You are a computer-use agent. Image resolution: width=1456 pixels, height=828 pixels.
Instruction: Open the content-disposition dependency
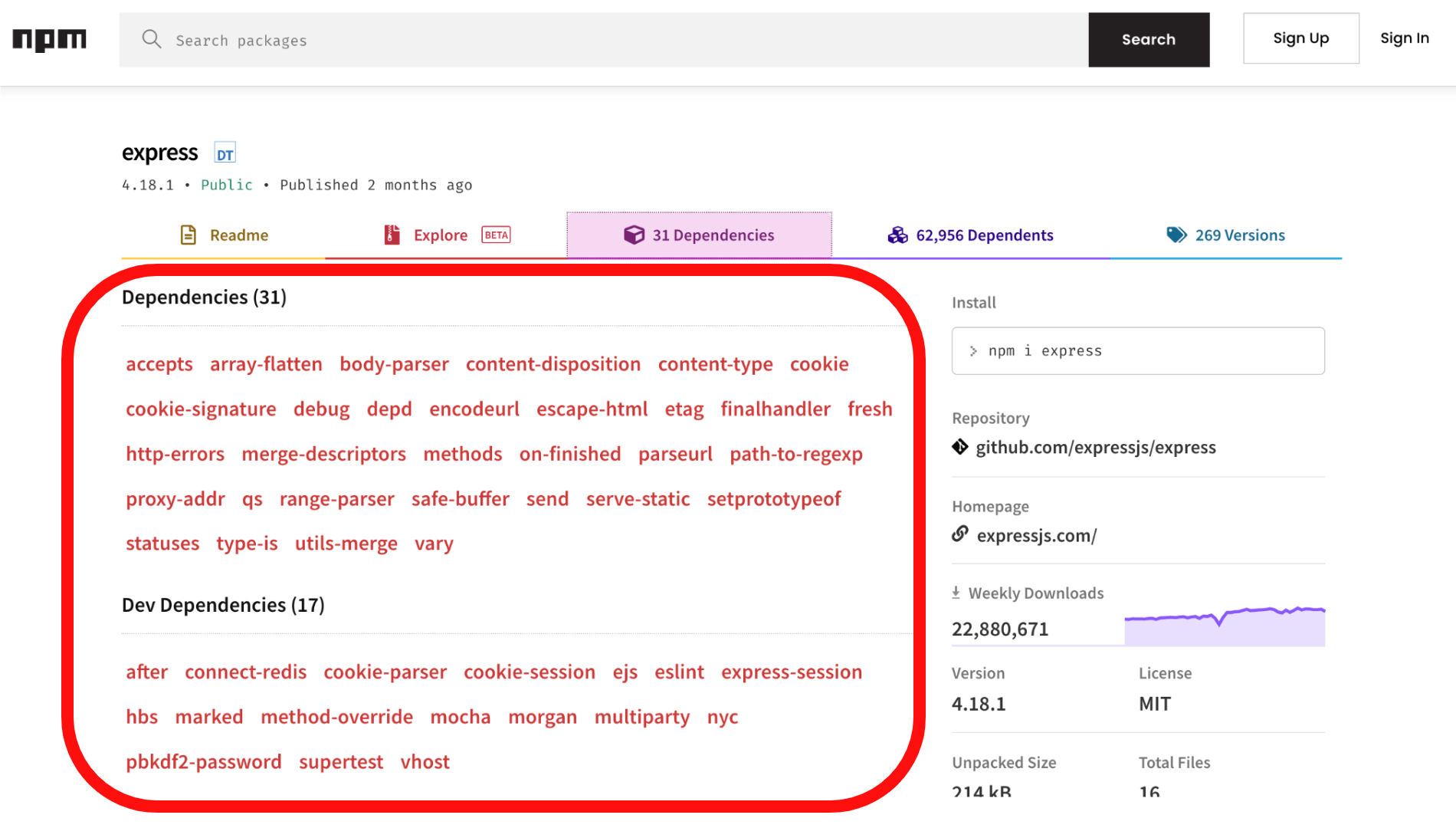point(553,364)
